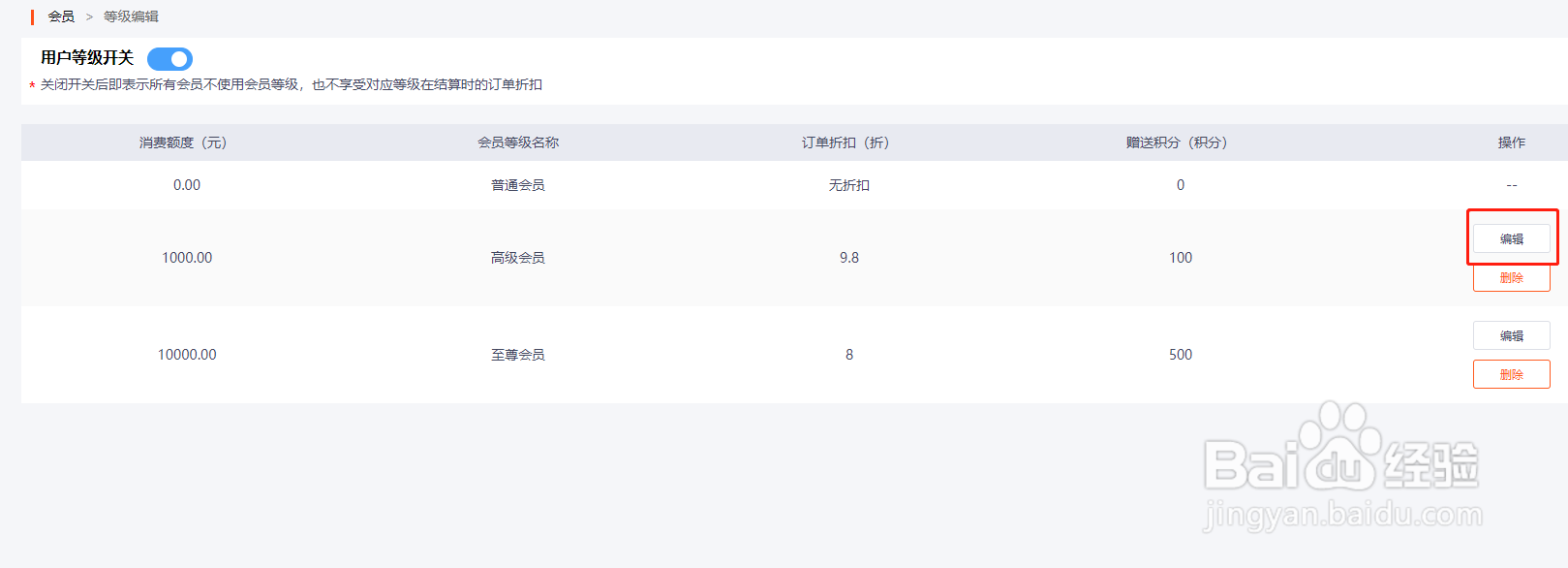The width and height of the screenshot is (1568, 568).
Task: Click the 无折扣 discount cell
Action: click(849, 185)
